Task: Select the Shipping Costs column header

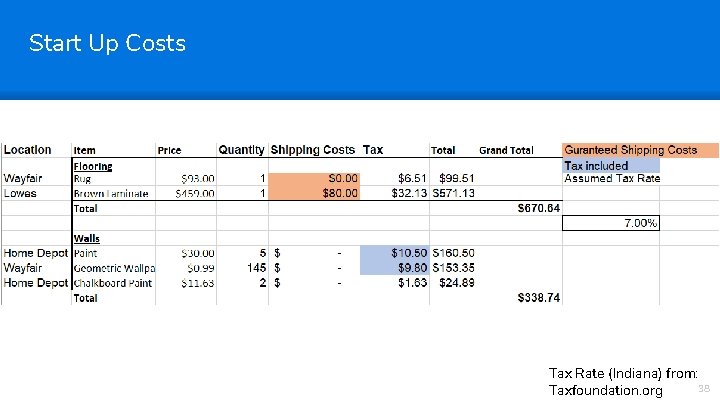Action: tap(312, 150)
